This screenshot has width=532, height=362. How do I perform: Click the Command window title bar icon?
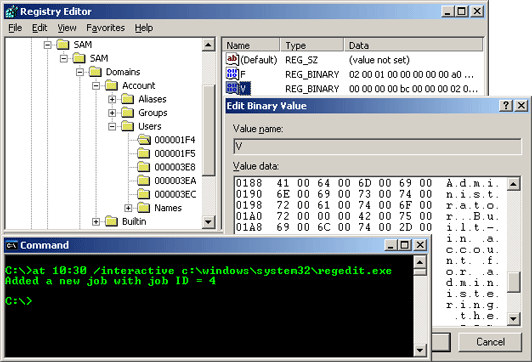coord(12,245)
